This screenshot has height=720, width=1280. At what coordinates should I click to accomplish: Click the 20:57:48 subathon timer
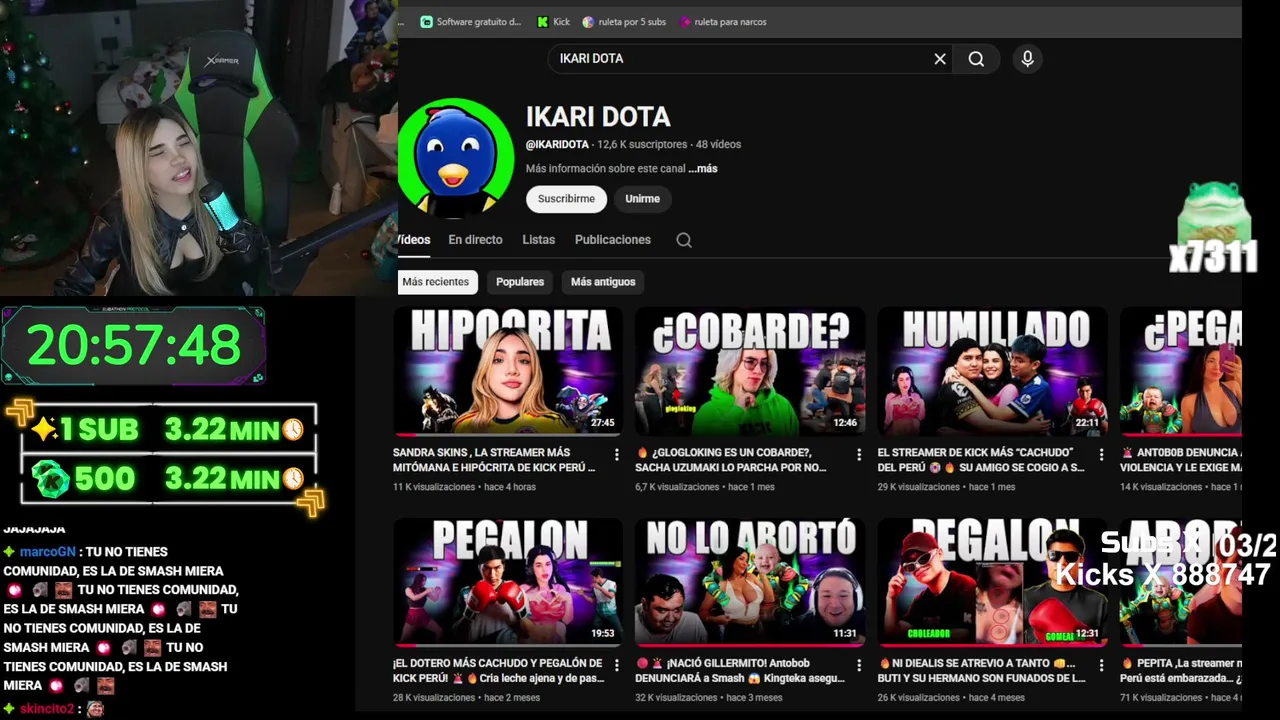(134, 345)
